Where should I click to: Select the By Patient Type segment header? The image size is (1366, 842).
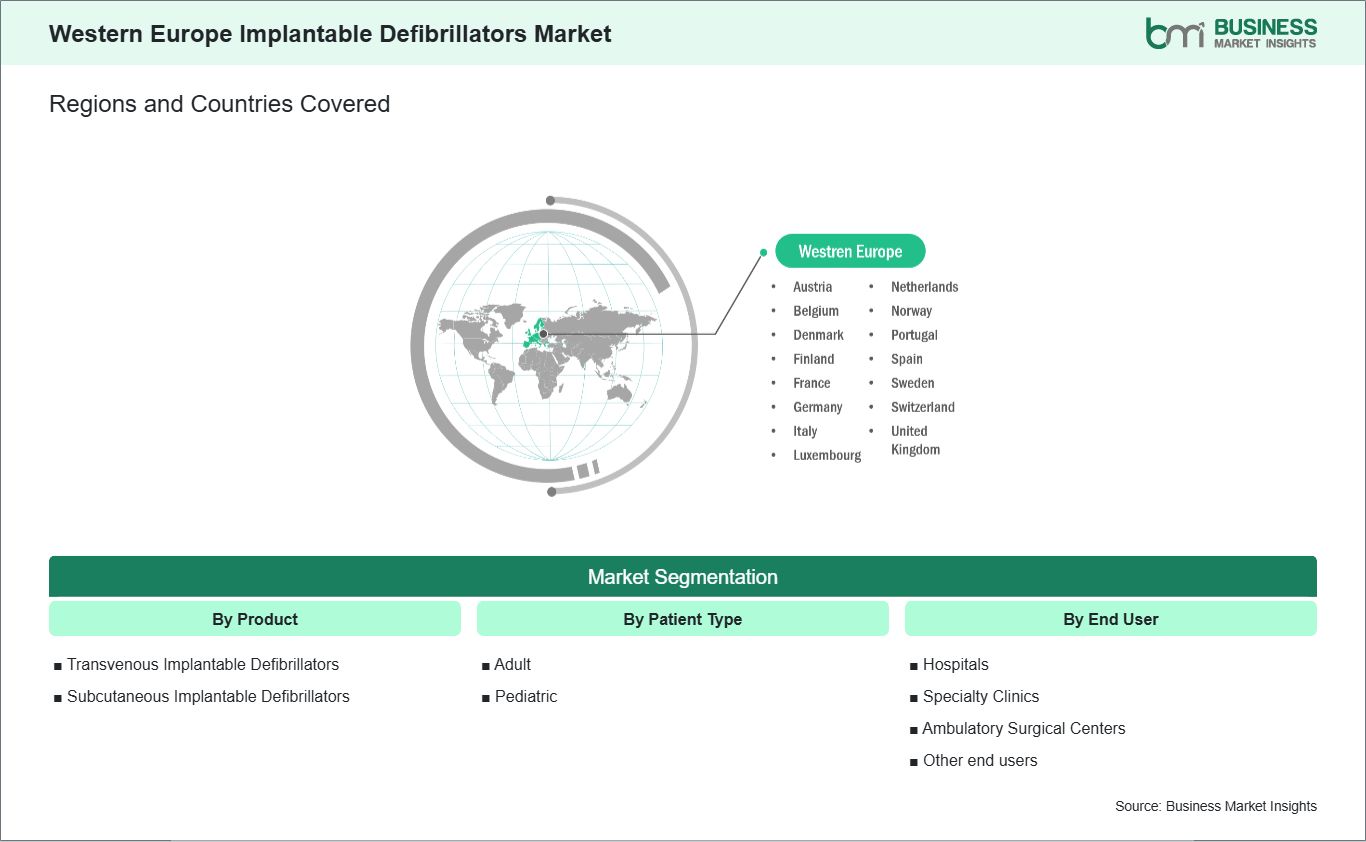tap(683, 619)
